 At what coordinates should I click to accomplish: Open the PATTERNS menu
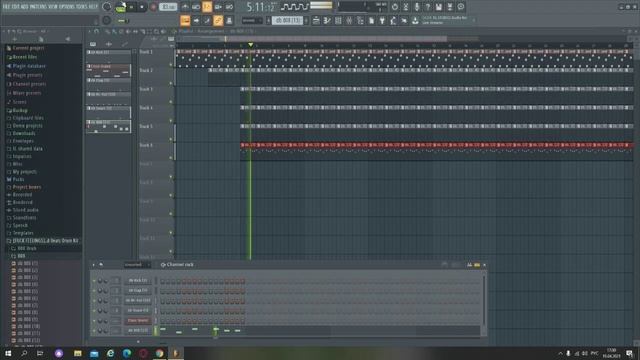[x=39, y=7]
